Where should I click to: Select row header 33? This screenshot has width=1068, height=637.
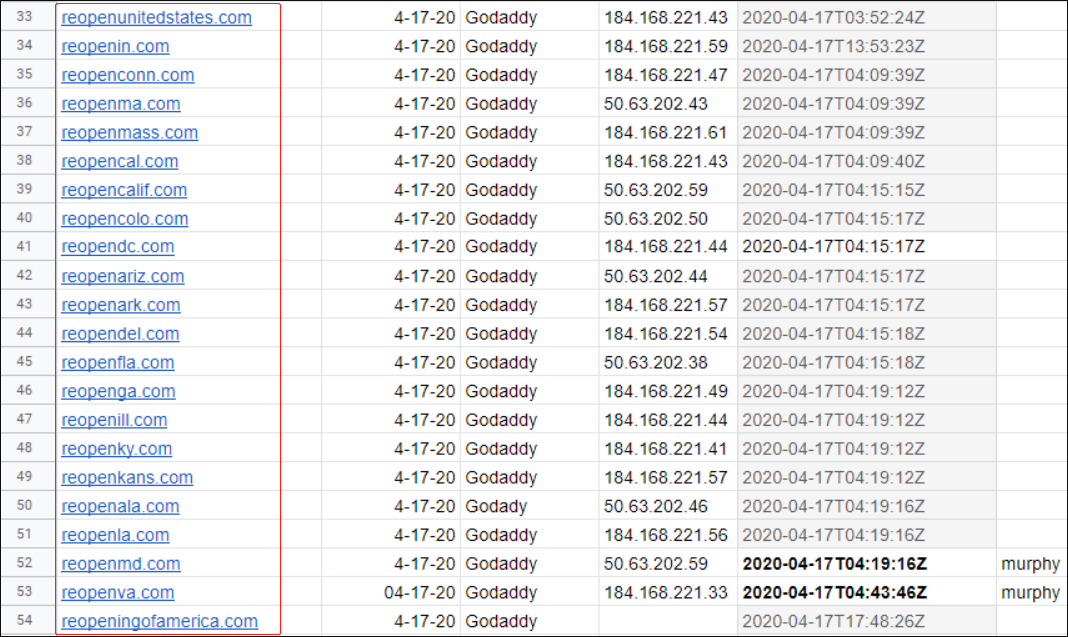[25, 16]
